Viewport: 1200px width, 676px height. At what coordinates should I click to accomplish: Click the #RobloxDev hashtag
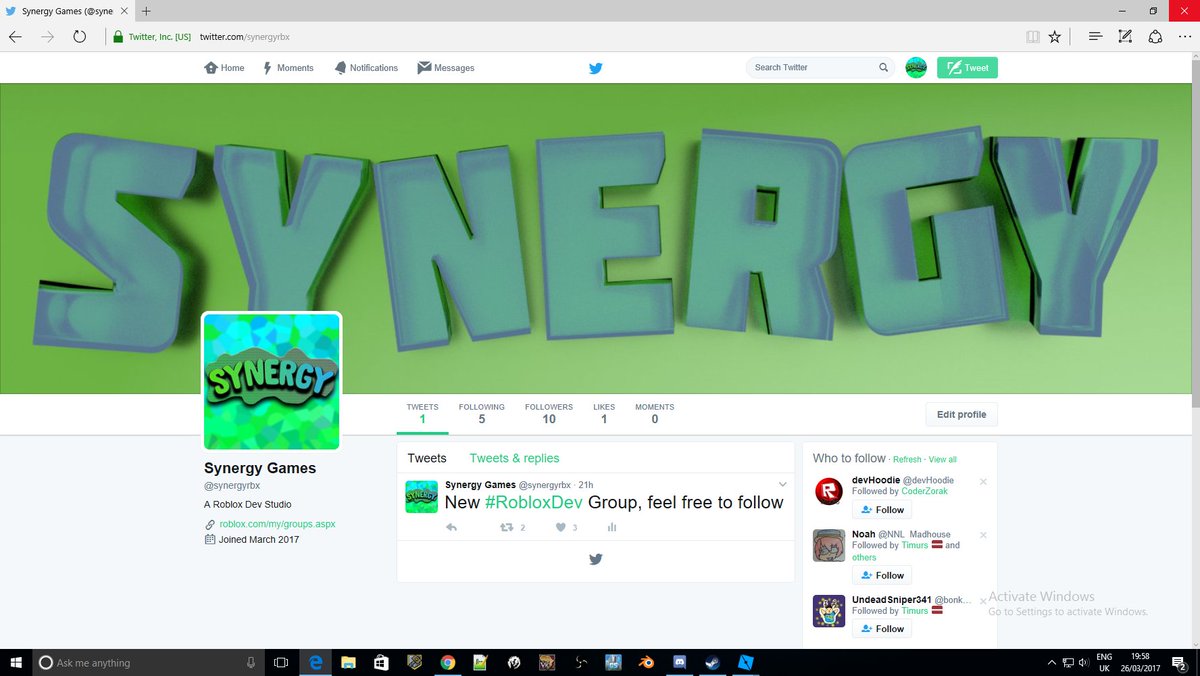pos(534,502)
